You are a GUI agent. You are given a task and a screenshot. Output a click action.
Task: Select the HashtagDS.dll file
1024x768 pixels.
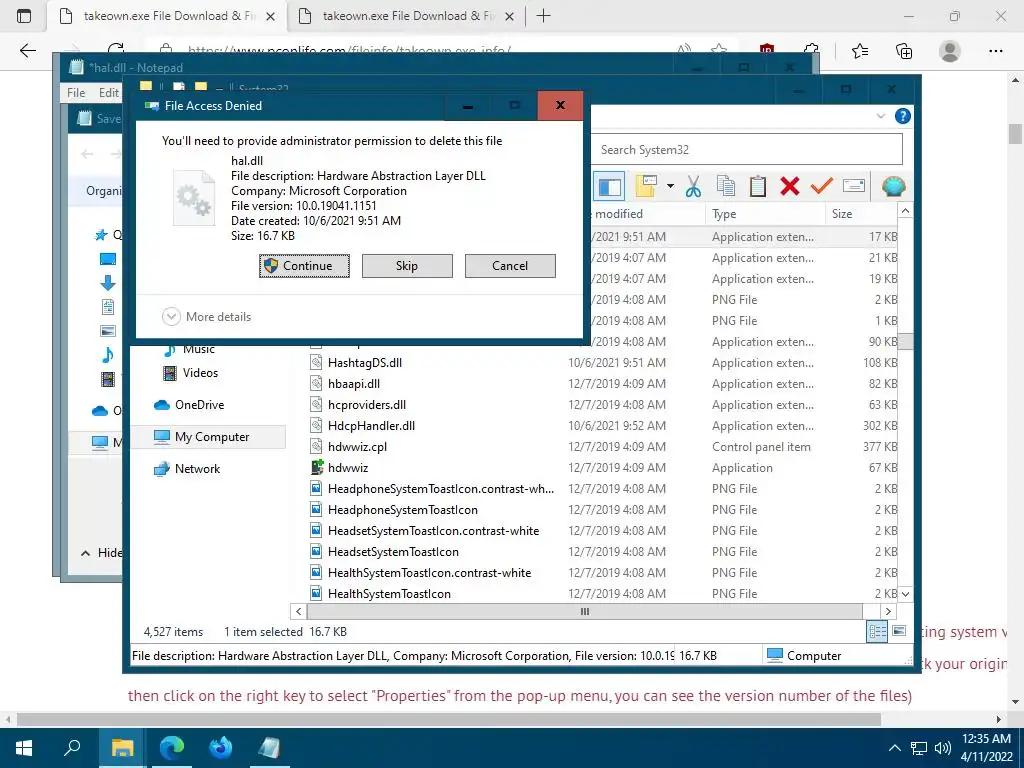pyautogui.click(x=364, y=362)
